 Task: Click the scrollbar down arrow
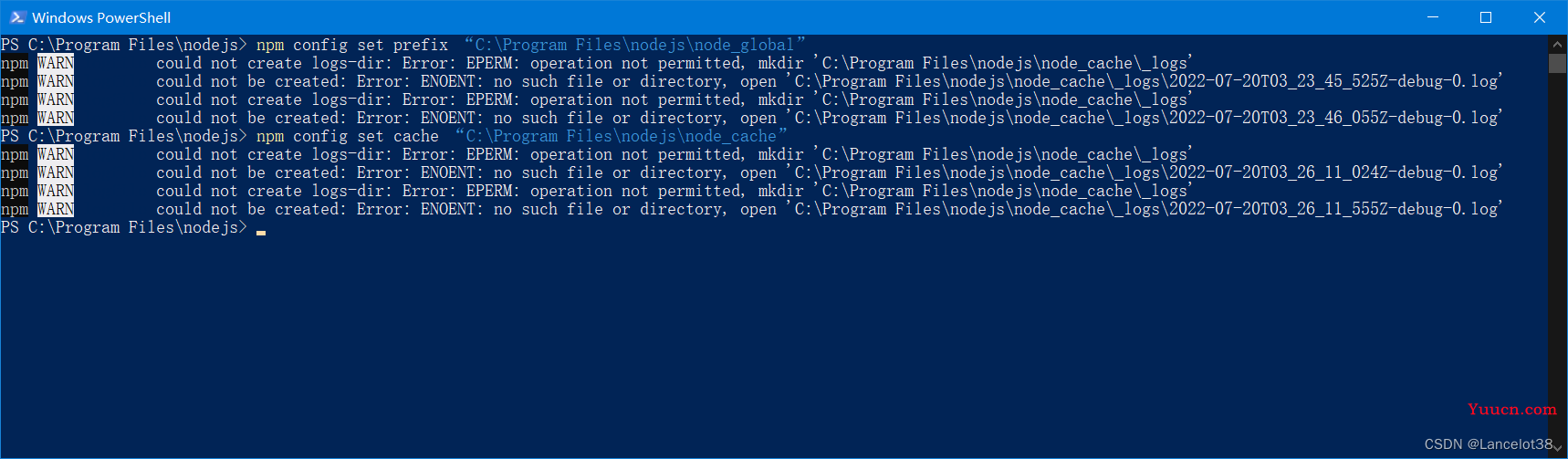[x=1557, y=450]
